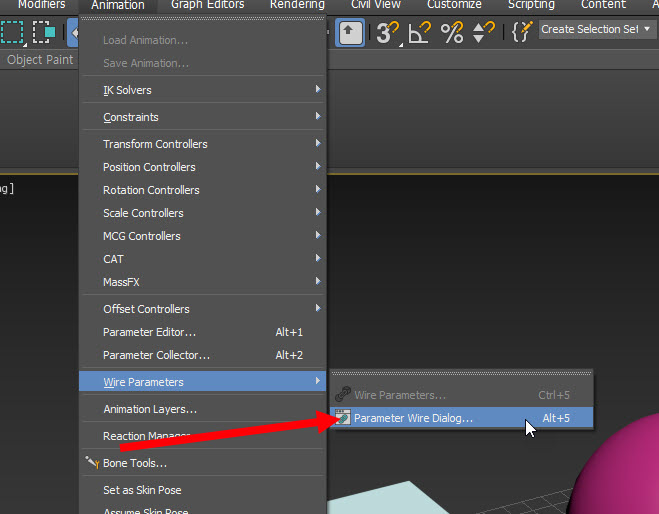This screenshot has width=659, height=514.
Task: Open Edit Named Selection Sets icon
Action: [x=522, y=32]
